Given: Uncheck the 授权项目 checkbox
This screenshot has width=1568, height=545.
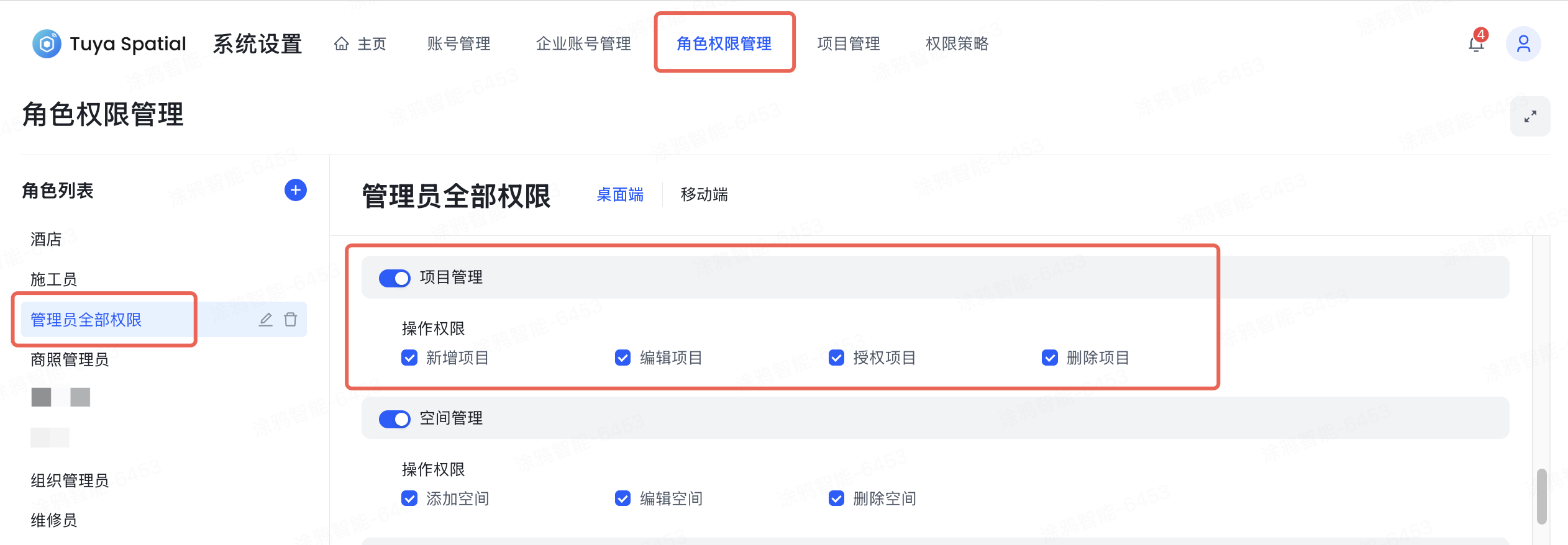Looking at the screenshot, I should point(836,358).
